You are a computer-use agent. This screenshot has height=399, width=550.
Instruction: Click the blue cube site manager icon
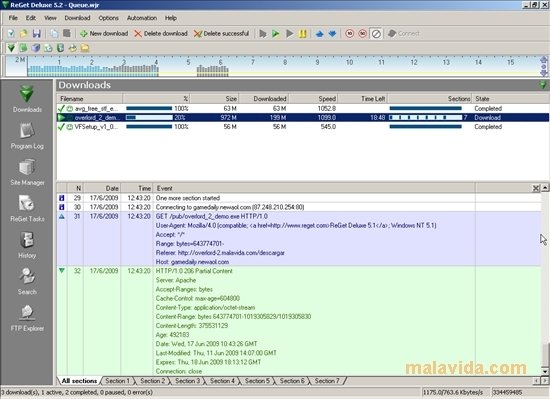(36, 48)
